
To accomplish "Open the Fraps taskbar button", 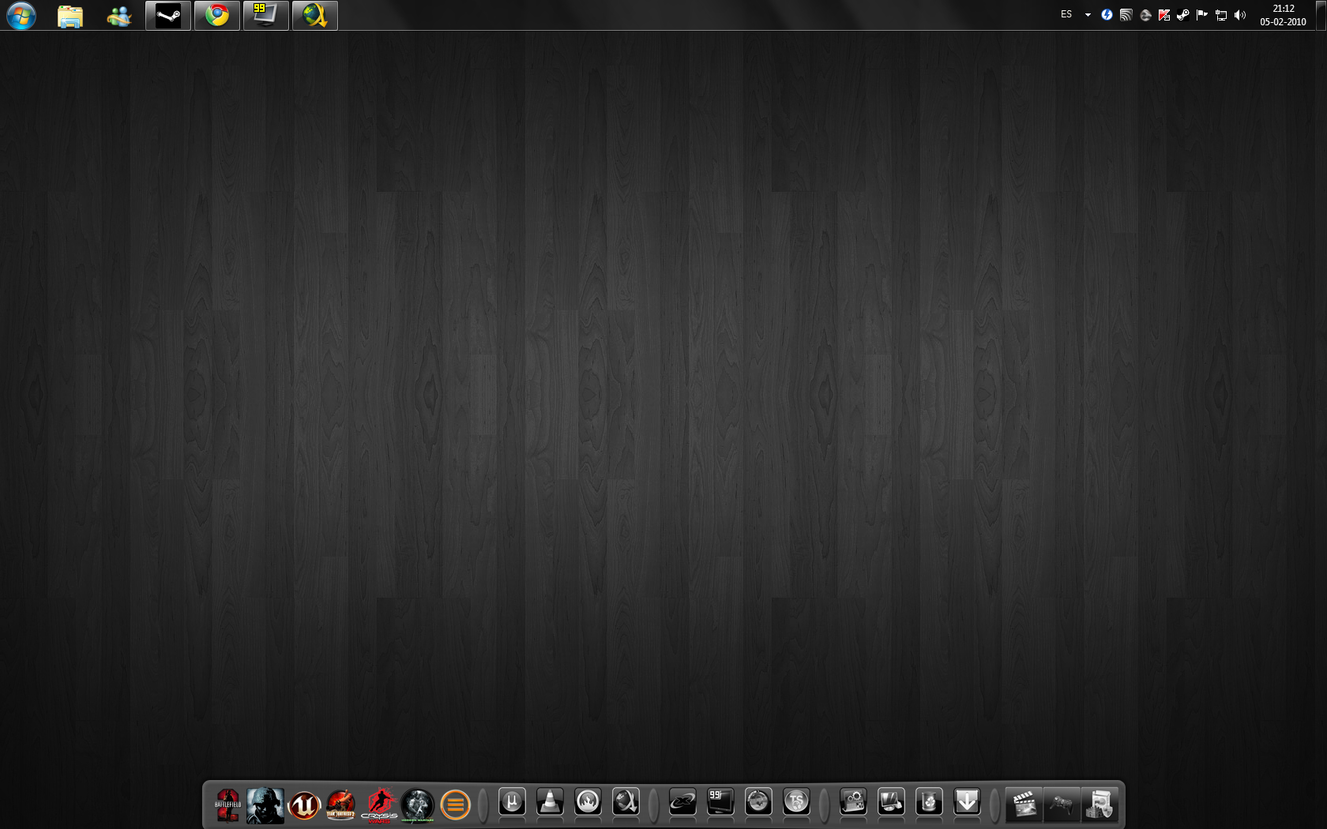I will point(266,16).
